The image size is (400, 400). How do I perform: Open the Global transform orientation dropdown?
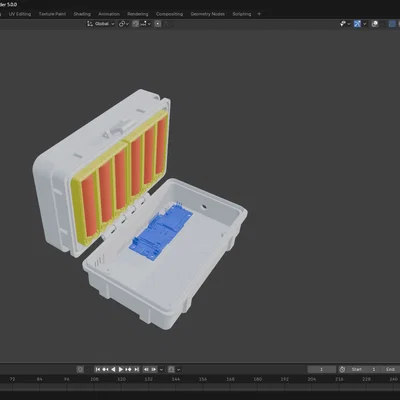pyautogui.click(x=101, y=24)
